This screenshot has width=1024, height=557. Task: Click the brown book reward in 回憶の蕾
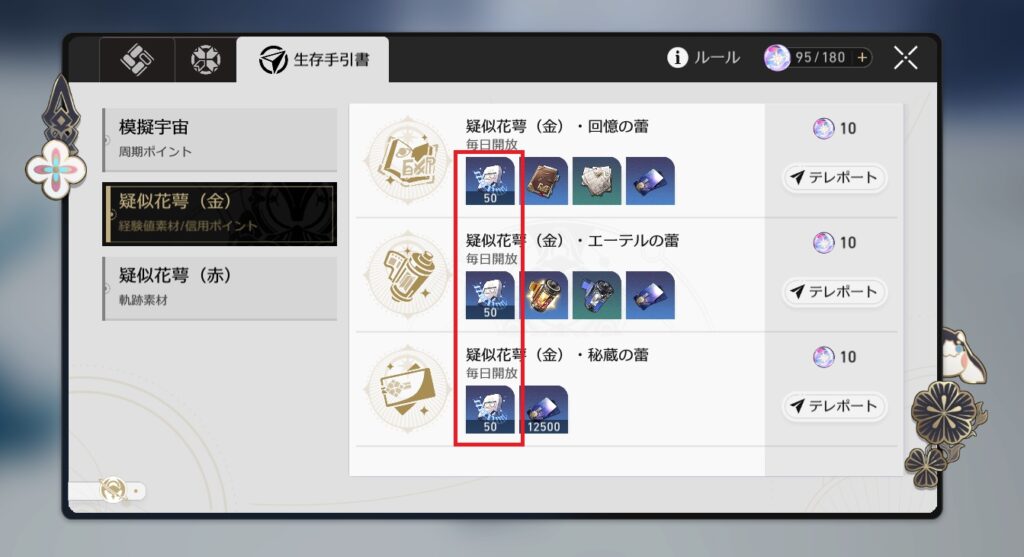tap(543, 181)
